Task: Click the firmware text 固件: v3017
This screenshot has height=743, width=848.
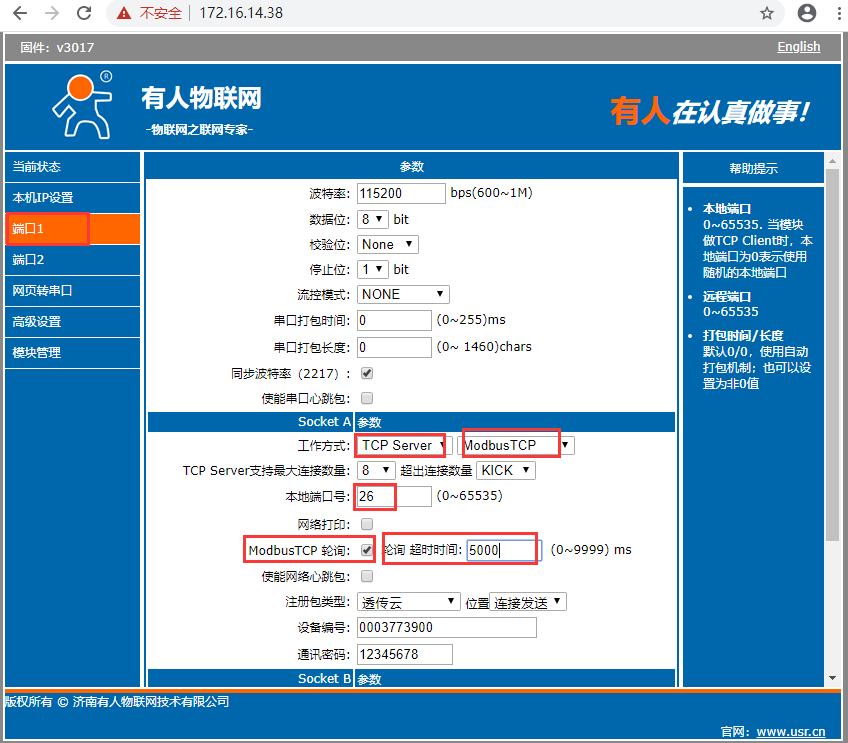Action: click(x=57, y=48)
